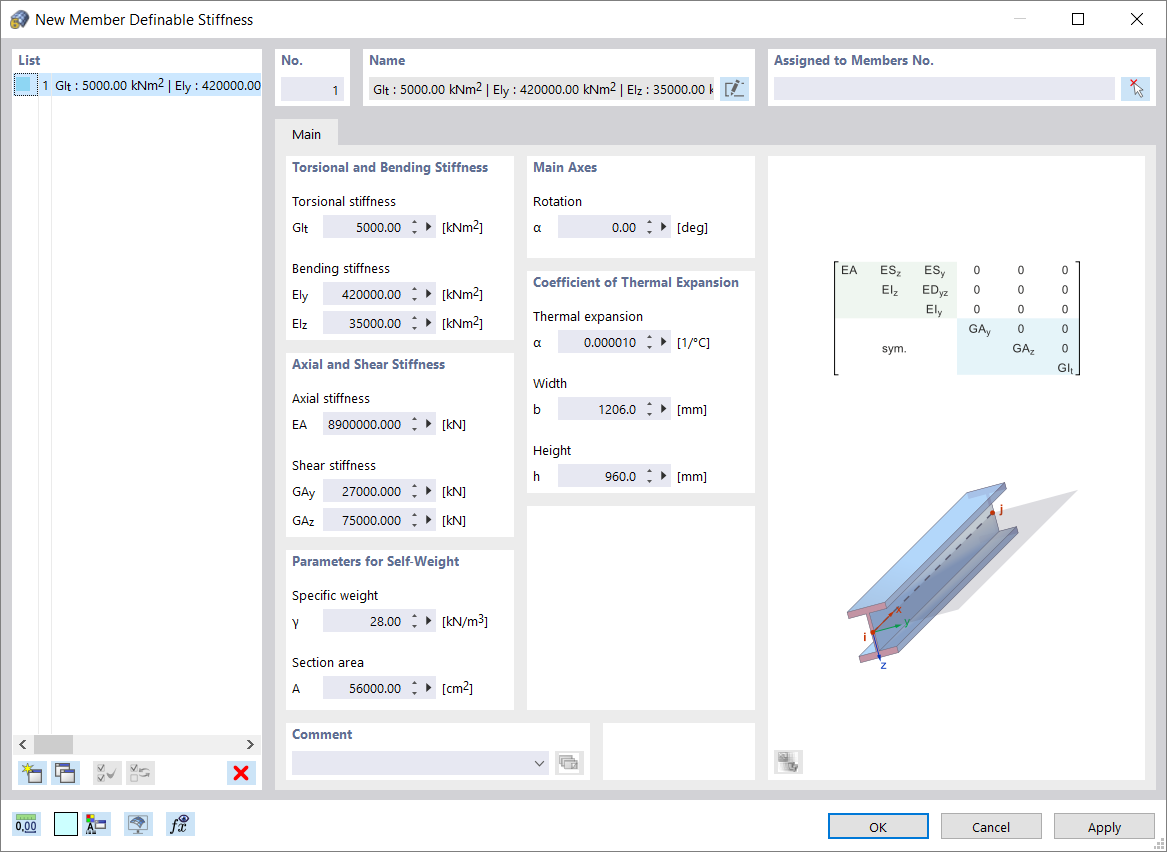The height and width of the screenshot is (852, 1167).
Task: Click the height h spinner
Action: 650,476
